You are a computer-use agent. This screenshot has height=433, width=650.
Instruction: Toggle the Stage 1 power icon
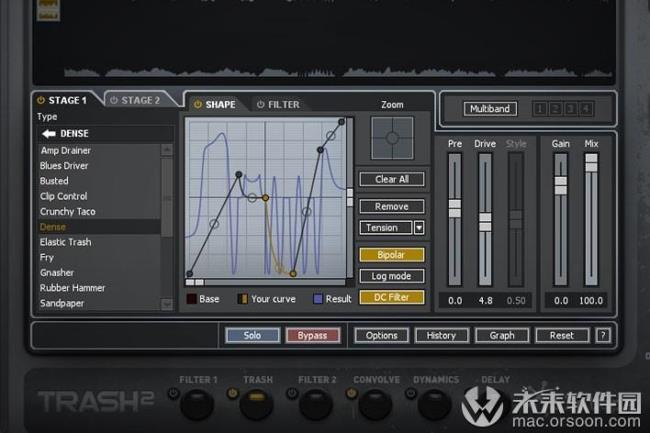[x=41, y=100]
